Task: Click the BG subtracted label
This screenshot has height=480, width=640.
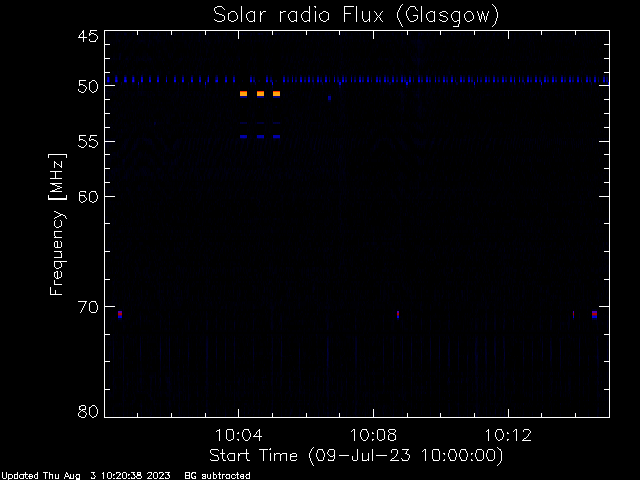Action: (x=218, y=476)
